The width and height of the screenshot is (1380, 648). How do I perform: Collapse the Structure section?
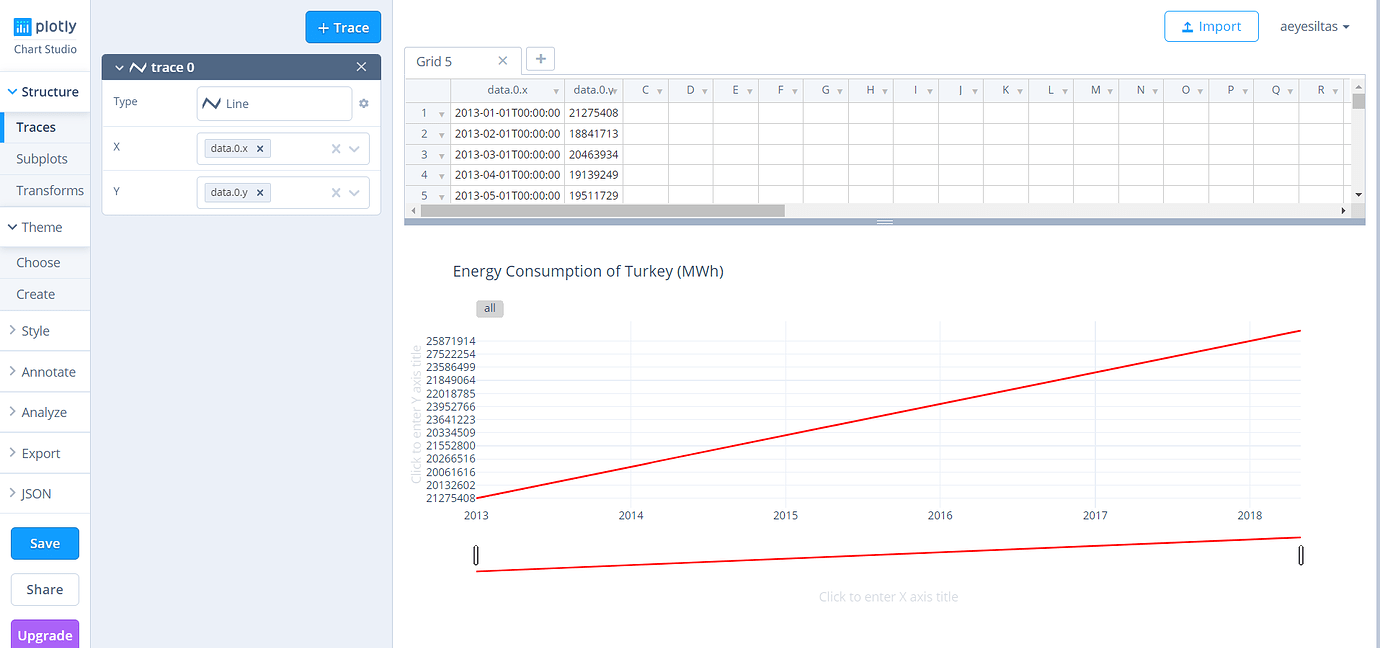click(x=45, y=92)
